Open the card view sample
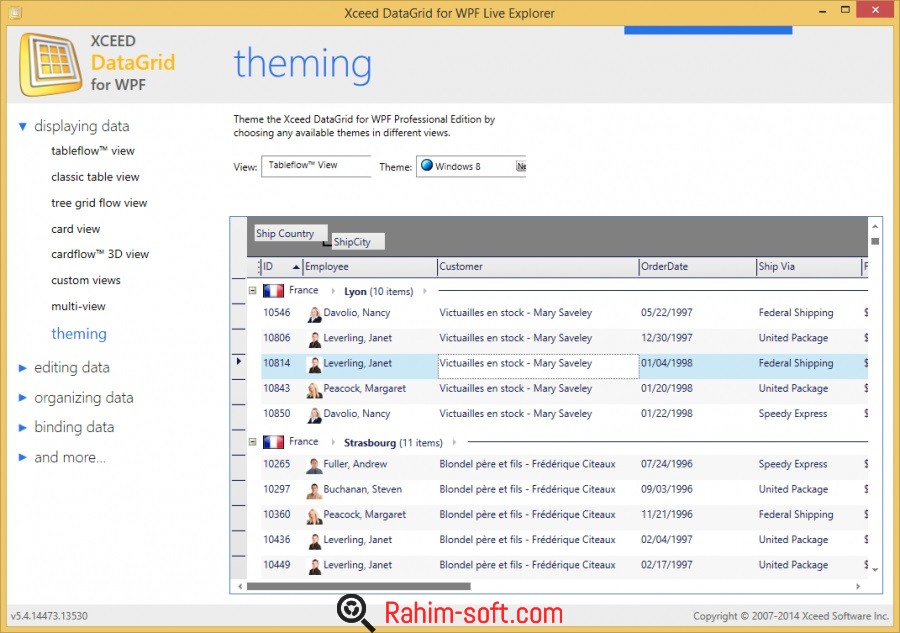 pos(75,229)
